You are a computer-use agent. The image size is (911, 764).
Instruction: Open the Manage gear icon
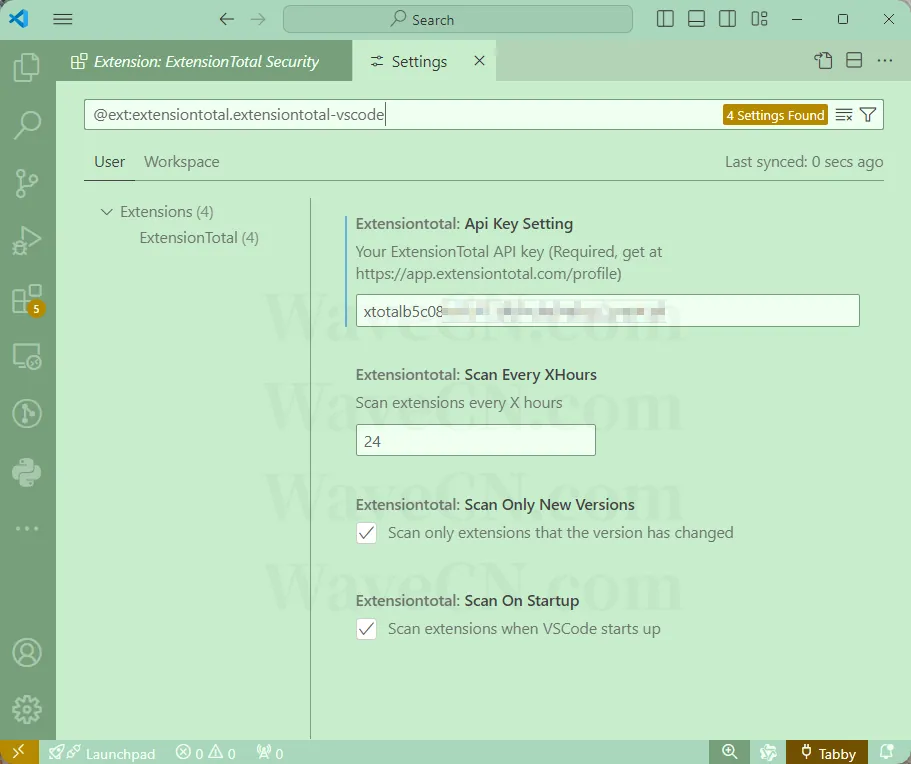pos(27,709)
